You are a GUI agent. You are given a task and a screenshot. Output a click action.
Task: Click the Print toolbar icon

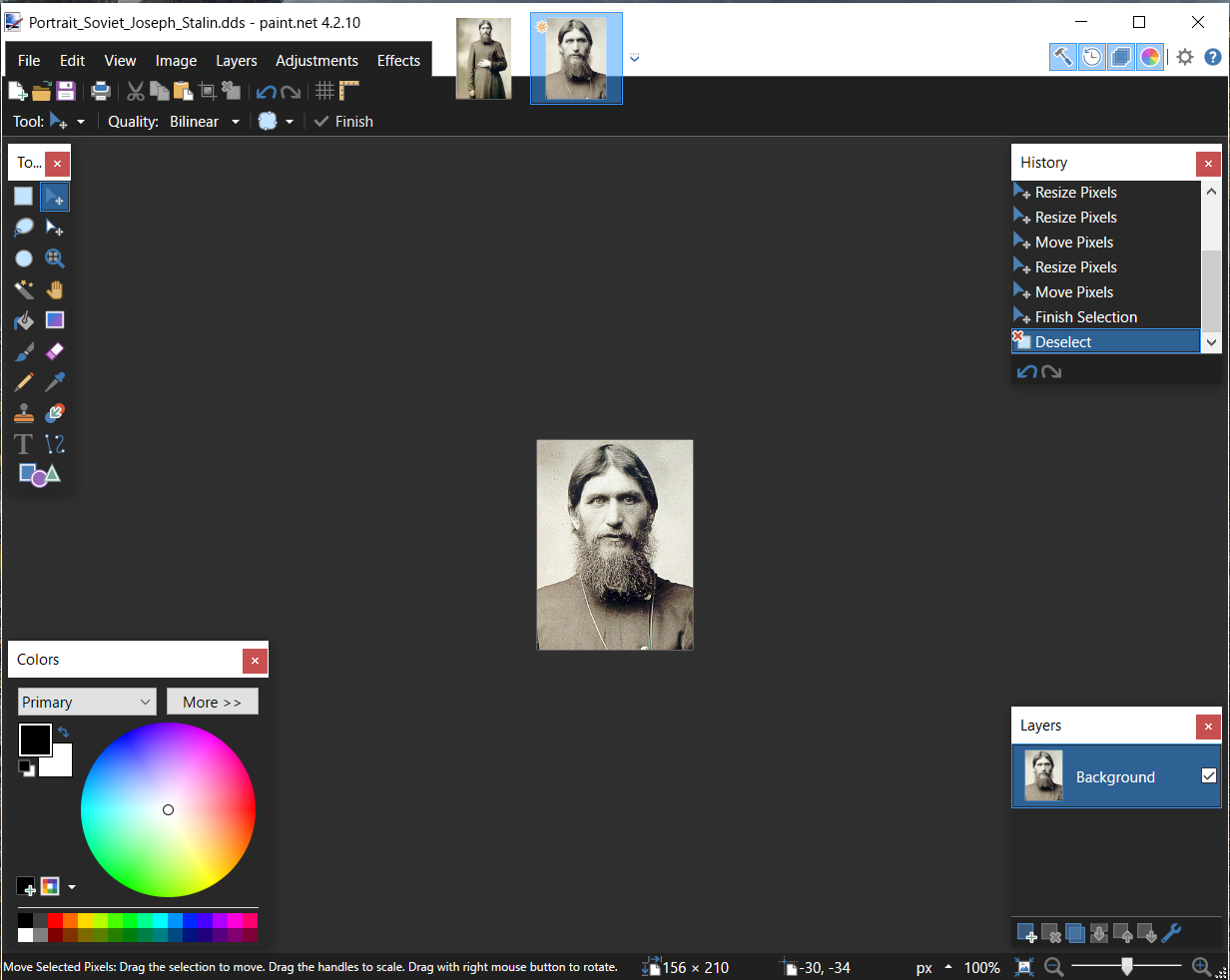101,92
